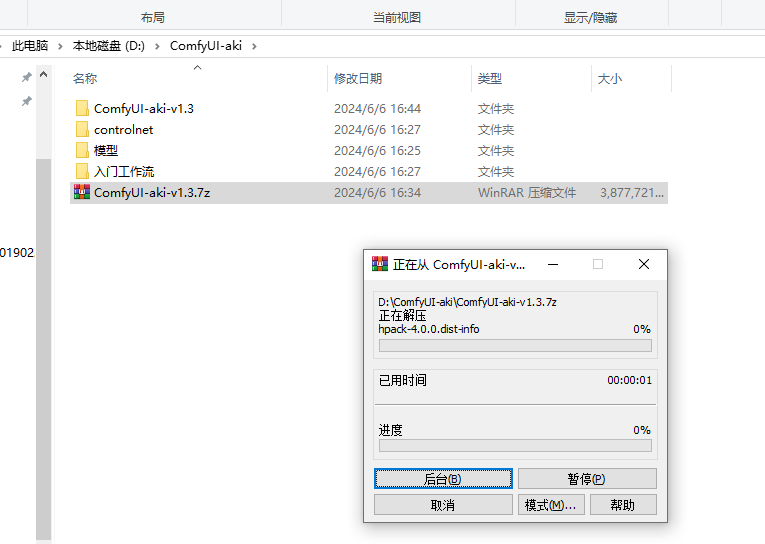Viewport: 765px width, 544px height.
Task: Click the WinRAR icon in the extraction dialog title
Action: [x=380, y=264]
